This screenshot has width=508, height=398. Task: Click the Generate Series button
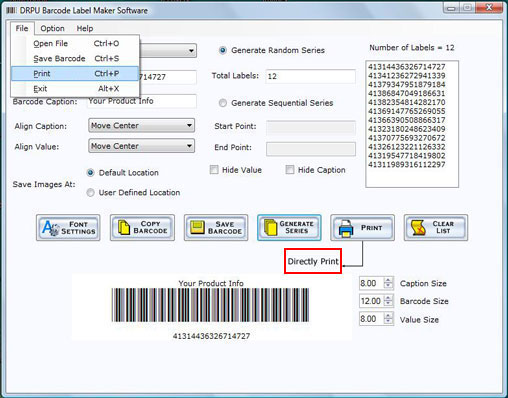coord(289,228)
